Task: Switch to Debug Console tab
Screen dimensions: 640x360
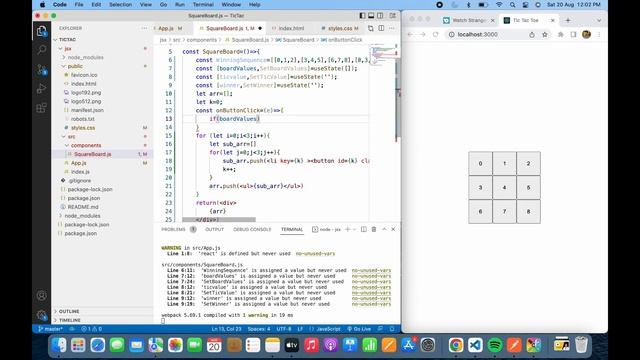Action: pos(252,229)
